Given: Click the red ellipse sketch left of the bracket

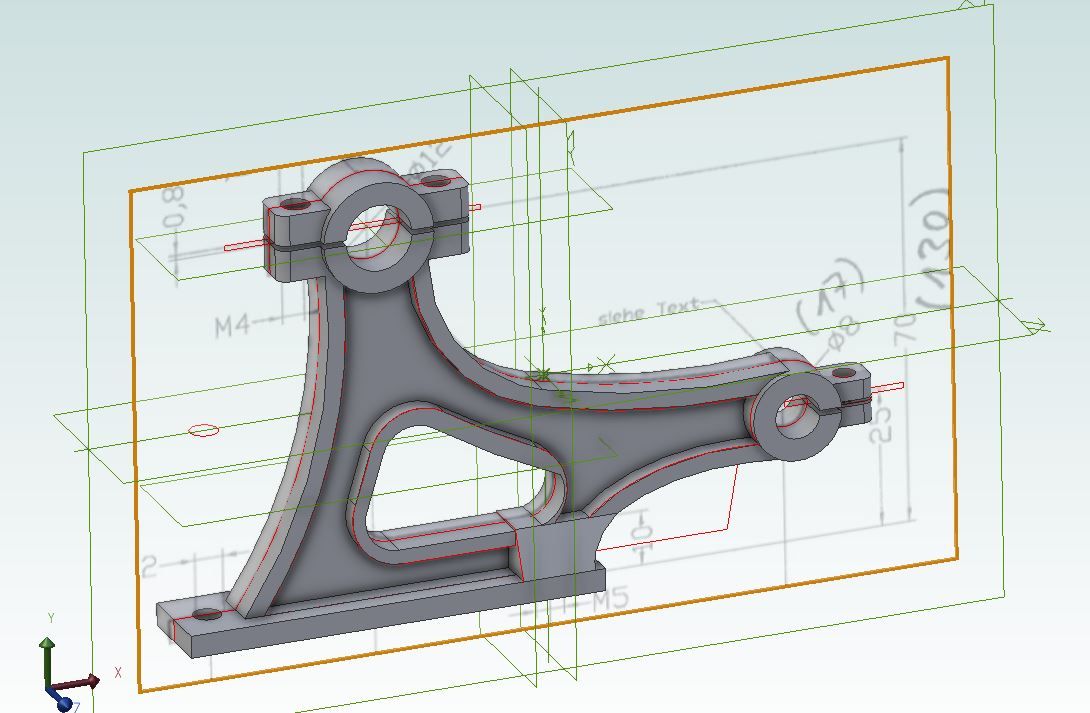Looking at the screenshot, I should pos(204,430).
